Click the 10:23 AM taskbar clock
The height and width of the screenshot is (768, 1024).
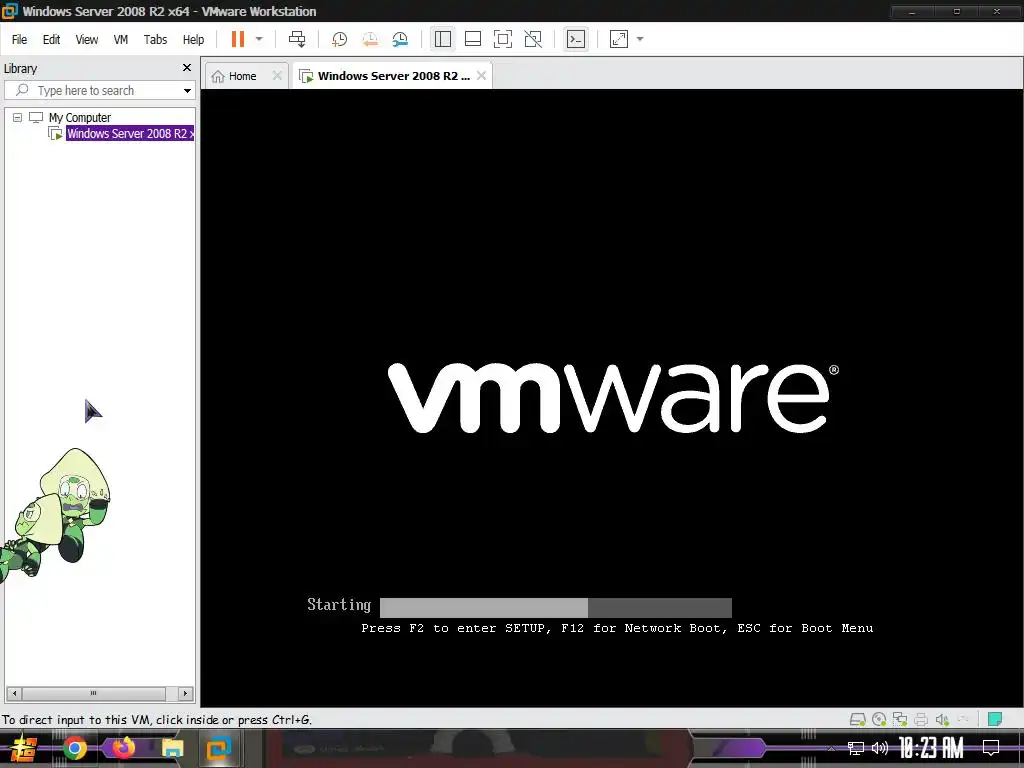pos(931,748)
